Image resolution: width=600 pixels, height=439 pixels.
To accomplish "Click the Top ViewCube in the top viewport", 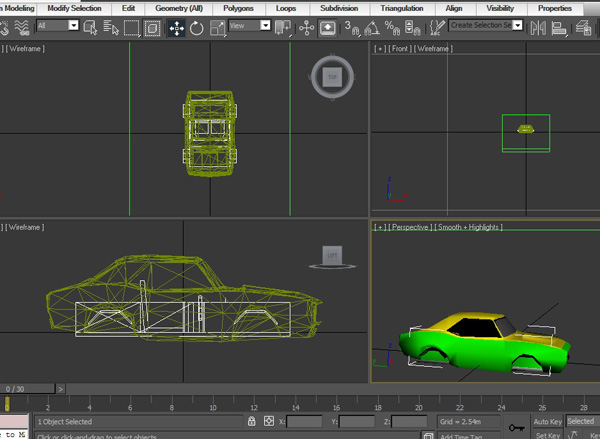I will [x=332, y=76].
